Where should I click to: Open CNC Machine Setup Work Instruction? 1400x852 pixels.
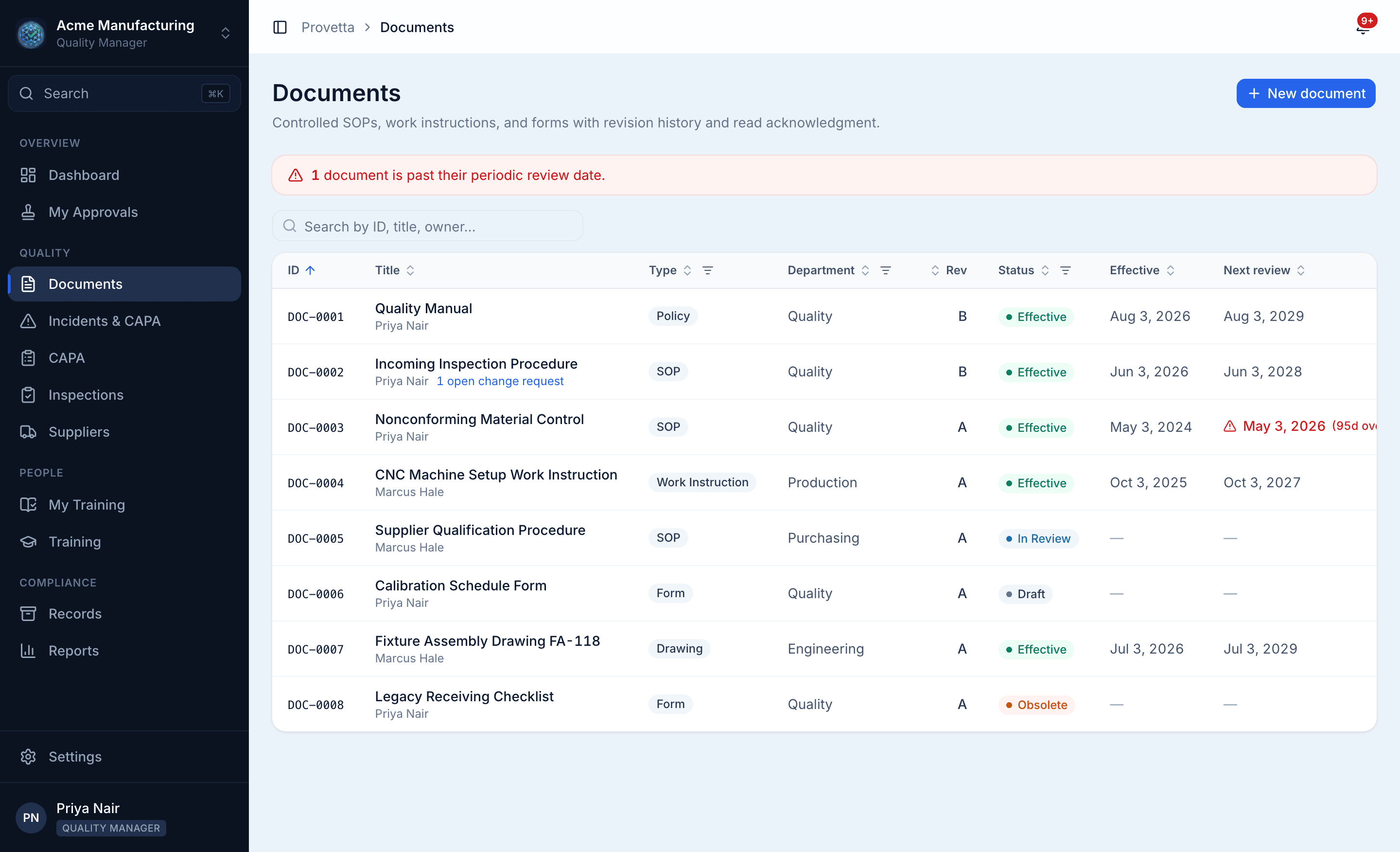point(496,475)
